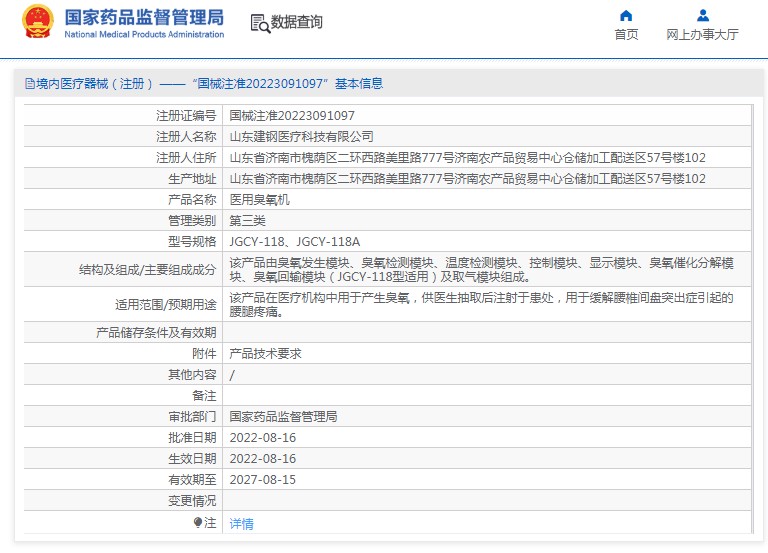The height and width of the screenshot is (553, 768).
Task: Click the 审批部门 row label
Action: 192,417
